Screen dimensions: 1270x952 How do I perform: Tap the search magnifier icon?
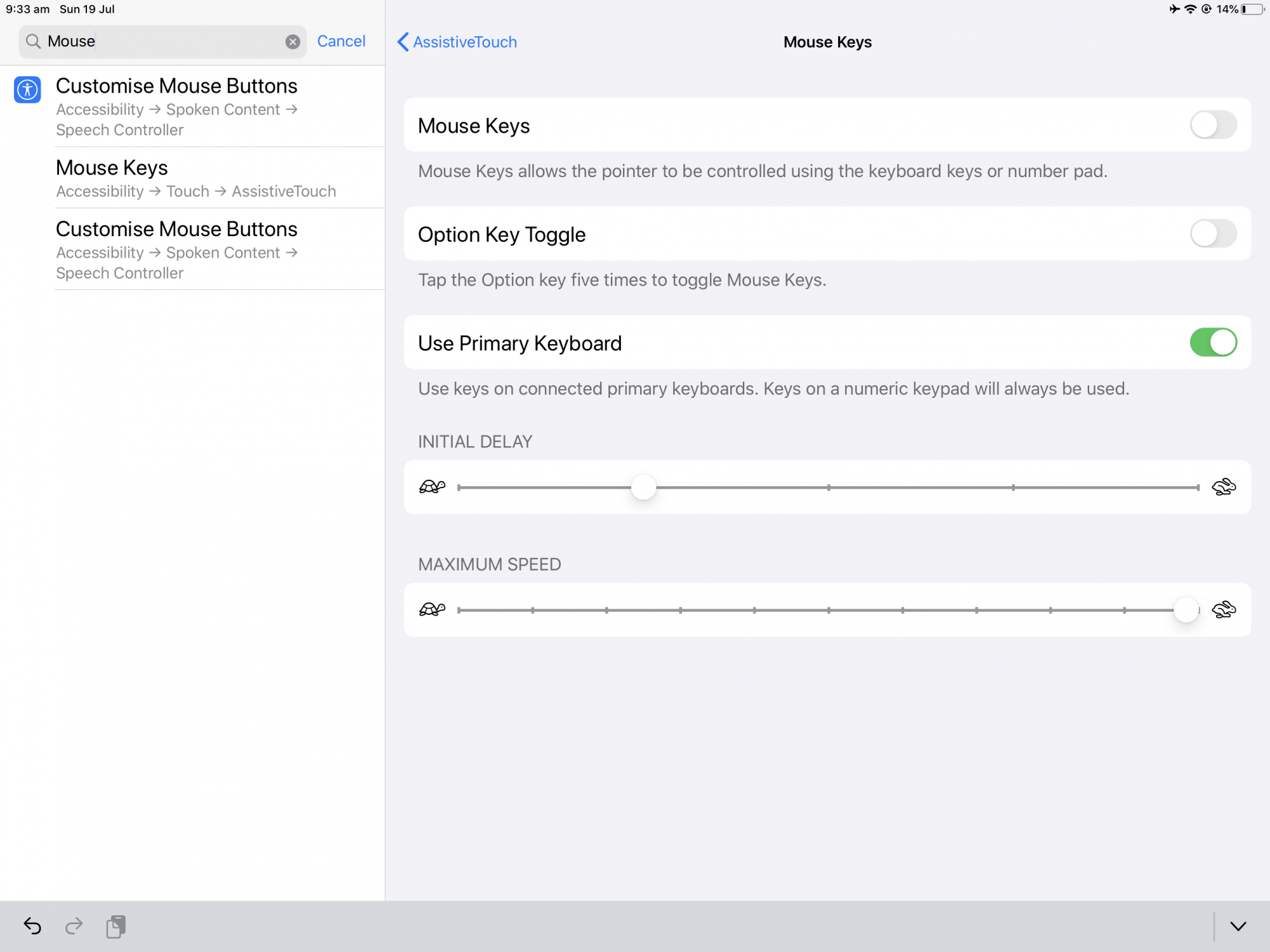pos(33,42)
